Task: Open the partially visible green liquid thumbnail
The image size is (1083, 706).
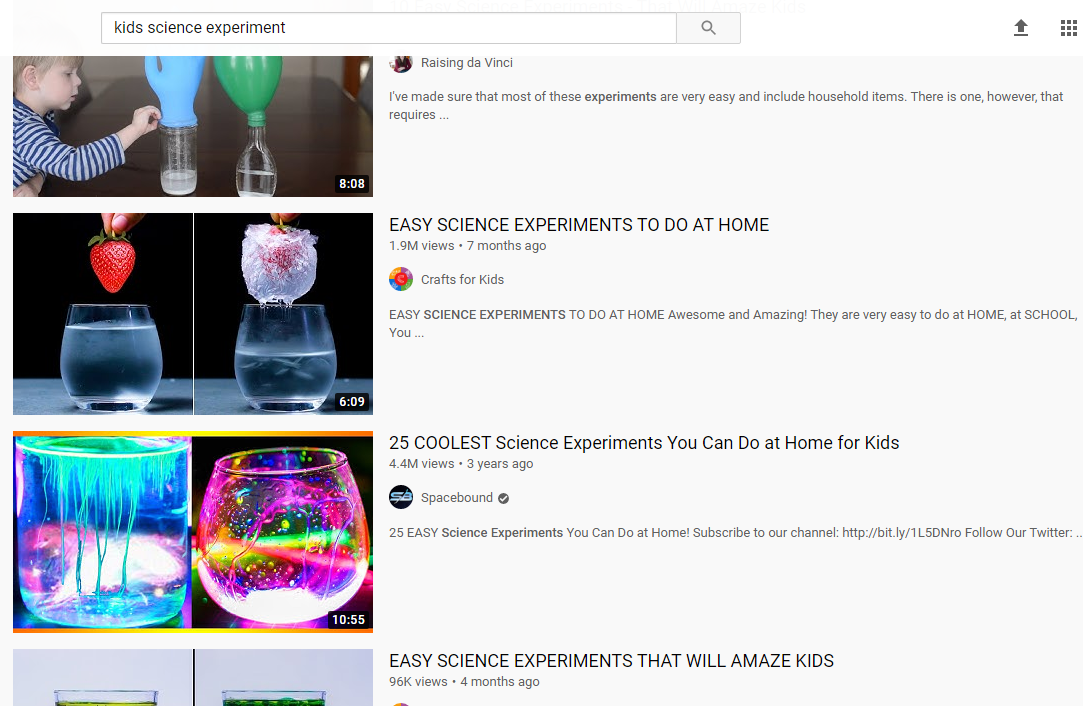Action: (x=193, y=678)
